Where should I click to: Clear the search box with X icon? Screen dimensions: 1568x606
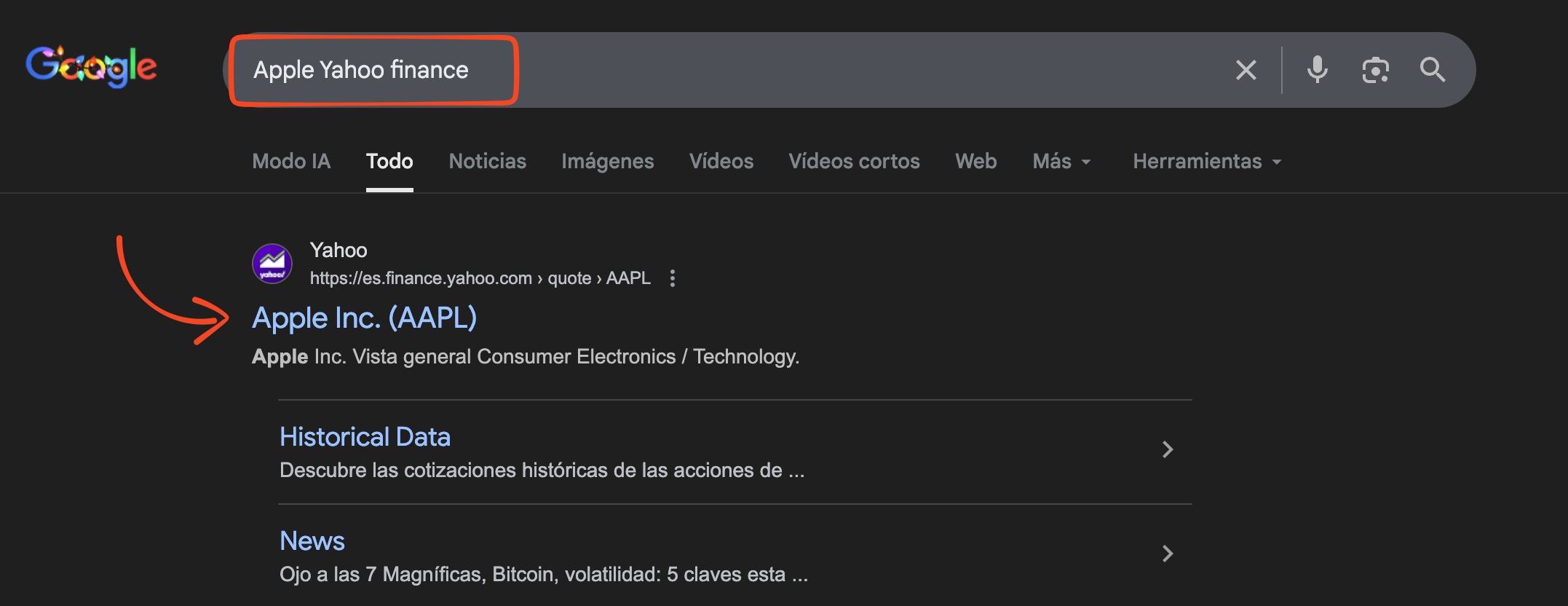click(x=1246, y=70)
